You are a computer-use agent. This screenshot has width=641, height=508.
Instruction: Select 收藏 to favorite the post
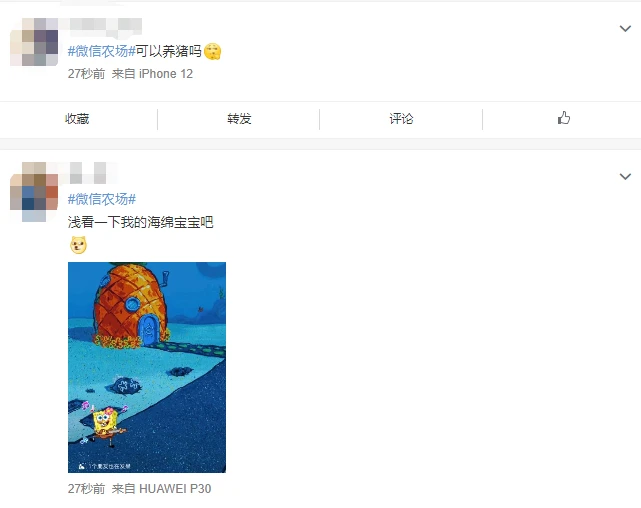[77, 119]
